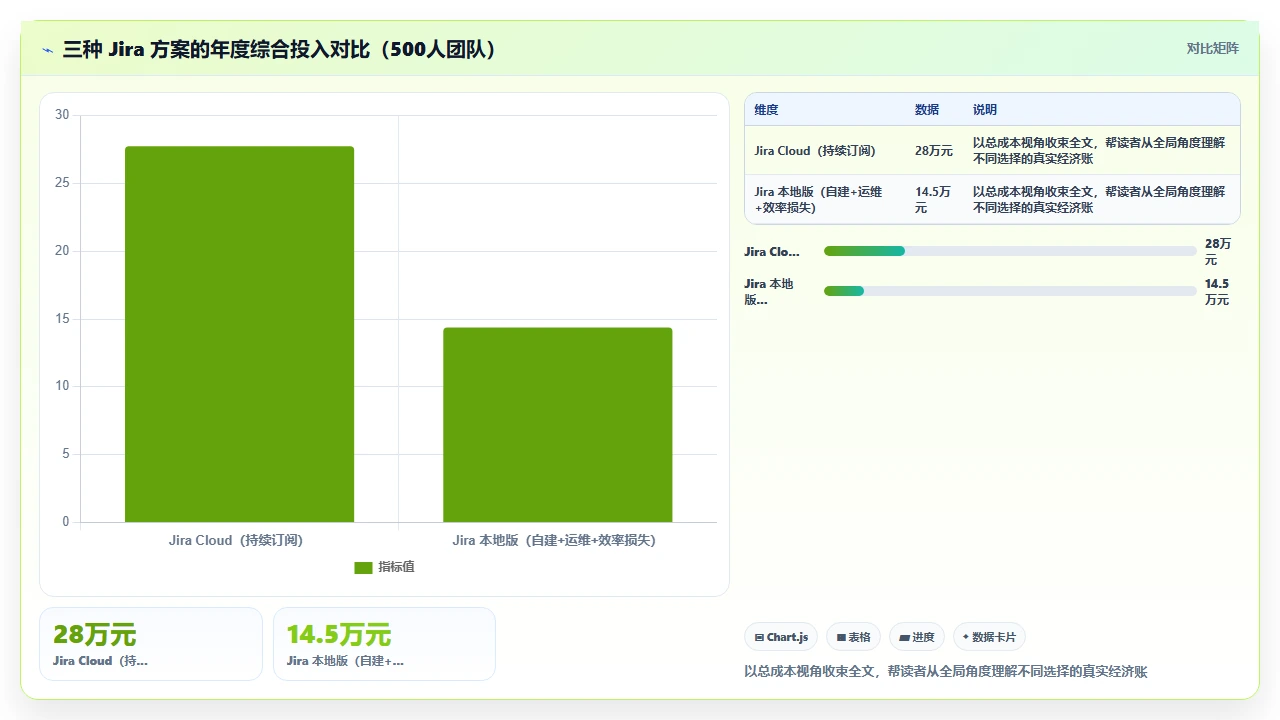Click the 维度 column header
The image size is (1280, 720).
pos(766,110)
